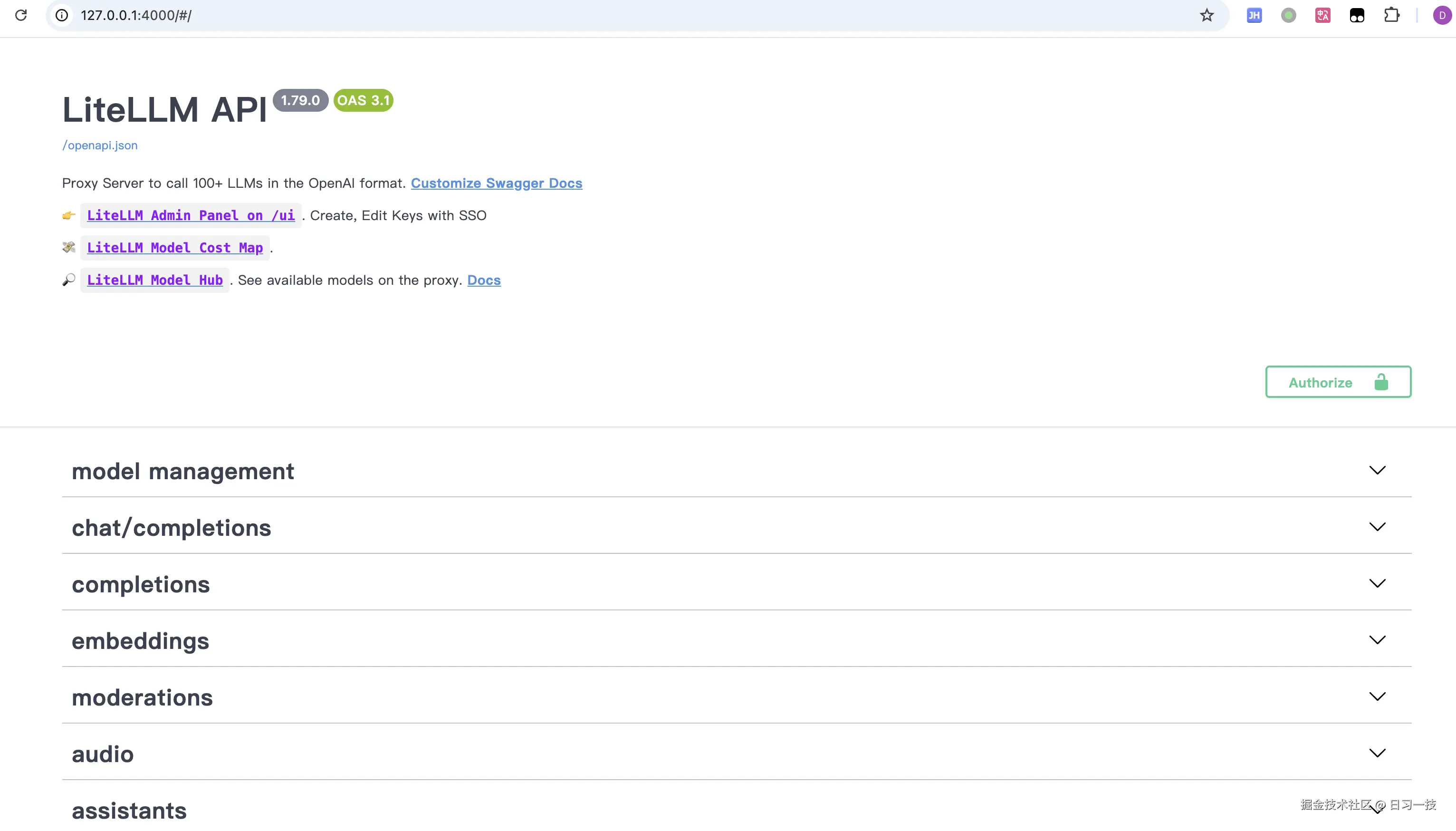The width and height of the screenshot is (1456, 831).
Task: Expand the embeddings section chevron
Action: point(1377,640)
